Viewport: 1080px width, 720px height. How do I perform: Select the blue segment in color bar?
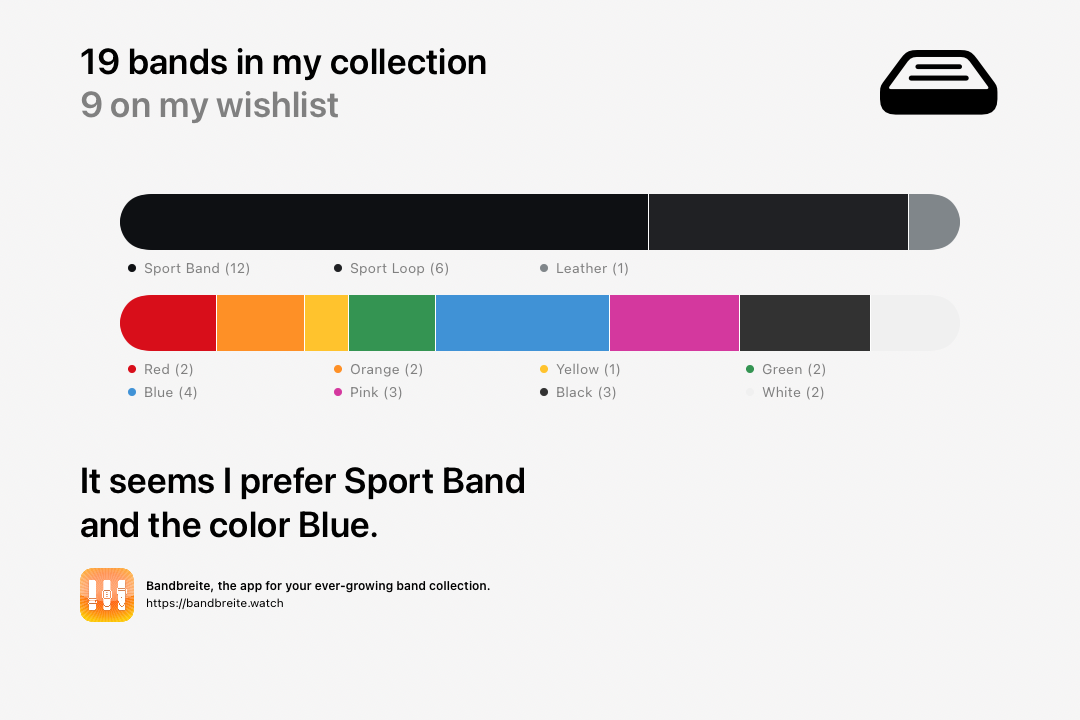[x=522, y=323]
